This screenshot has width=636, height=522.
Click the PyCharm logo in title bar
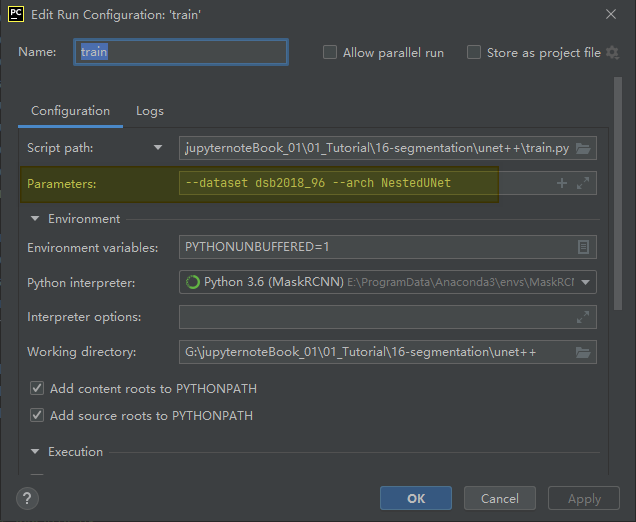(x=16, y=14)
